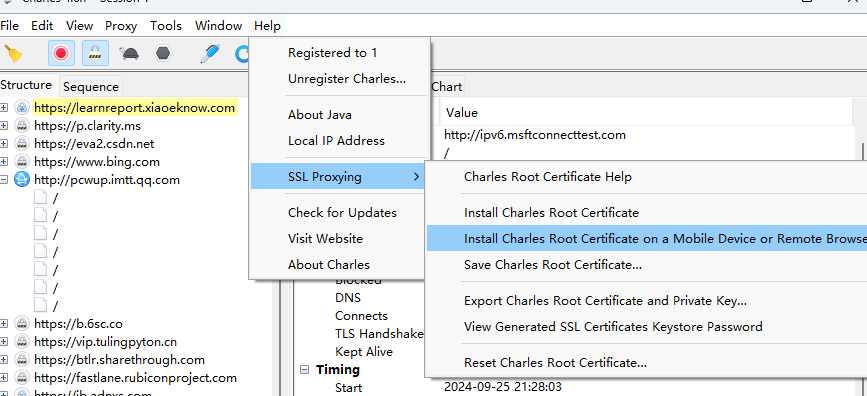
Task: Expand the btlr.sharethrough.com tree node
Action: point(4,359)
